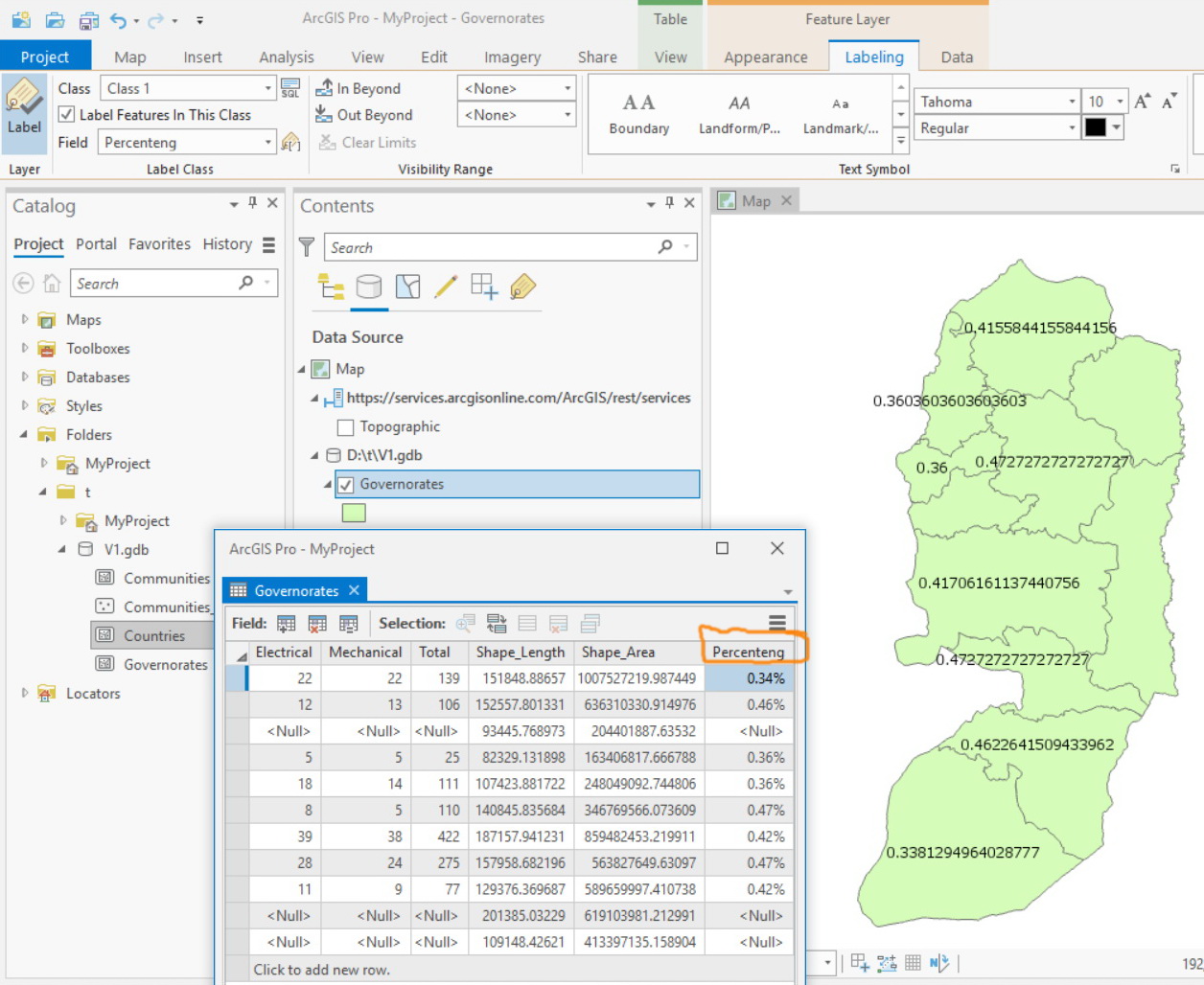Open the text symbol color picker

pyautogui.click(x=1102, y=127)
